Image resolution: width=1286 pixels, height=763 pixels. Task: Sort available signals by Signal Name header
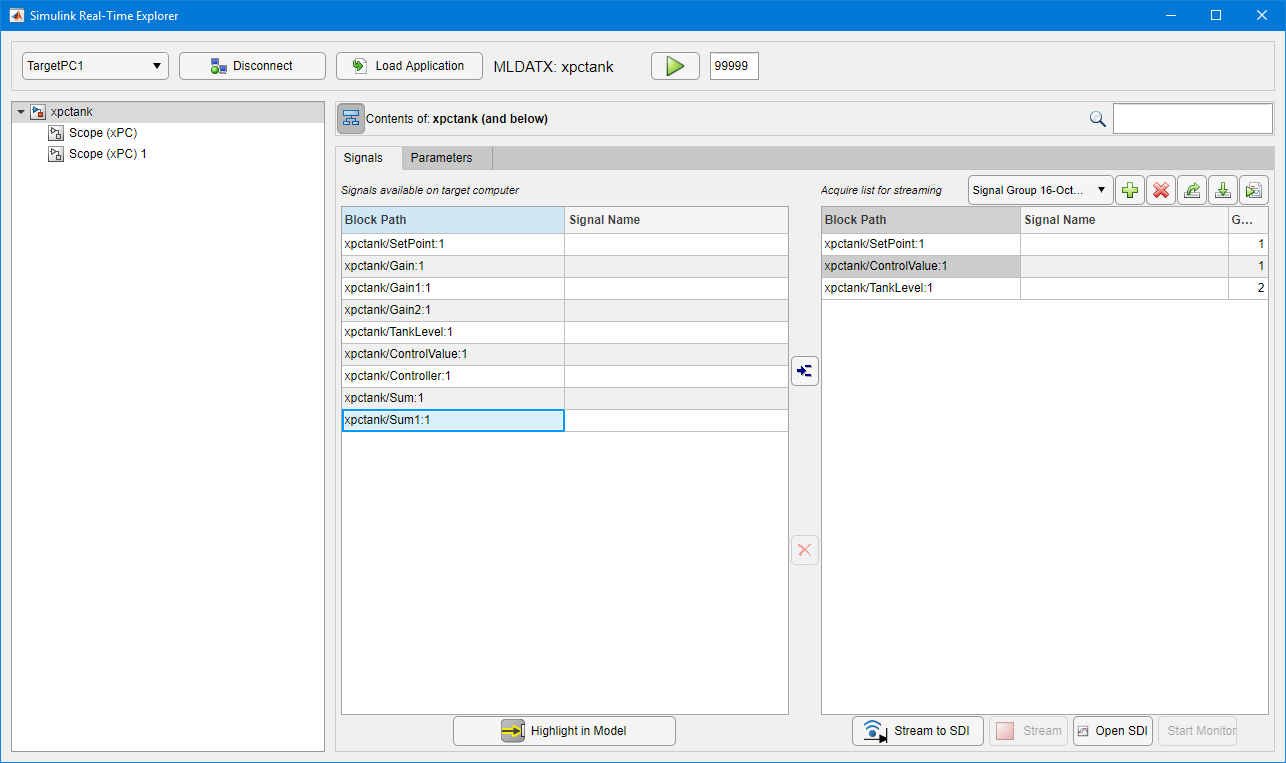click(676, 220)
